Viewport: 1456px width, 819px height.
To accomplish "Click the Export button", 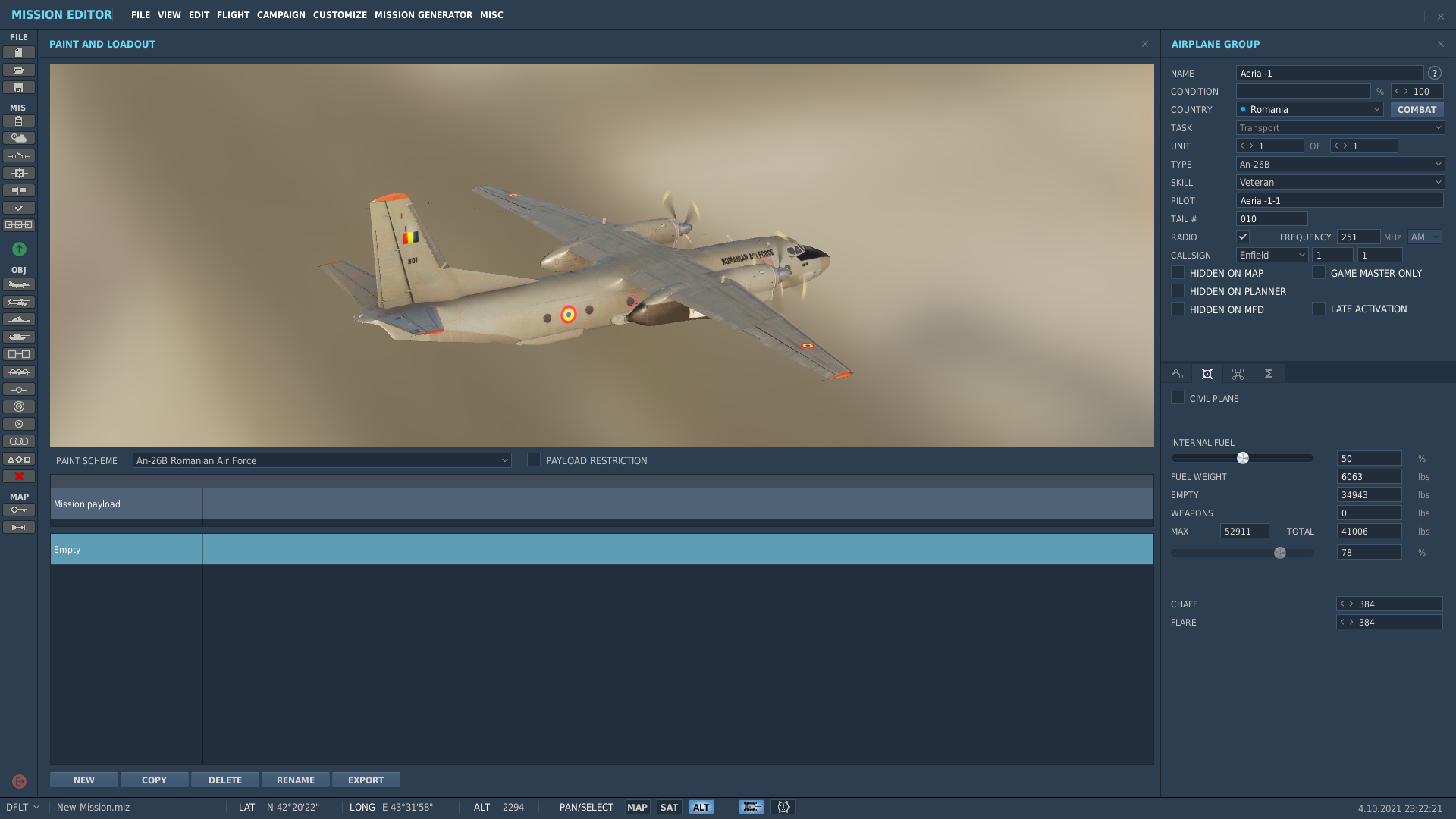I will click(x=366, y=780).
